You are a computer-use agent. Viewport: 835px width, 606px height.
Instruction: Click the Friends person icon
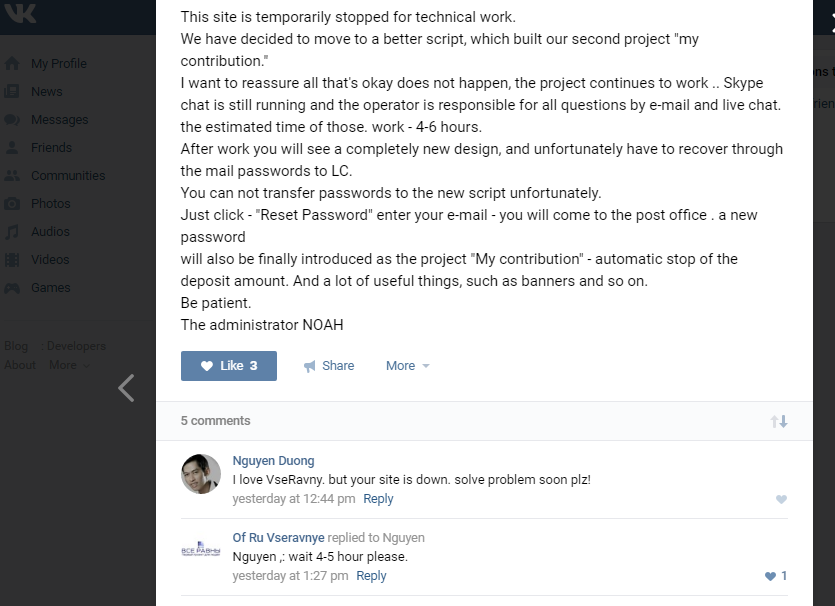click(x=12, y=147)
